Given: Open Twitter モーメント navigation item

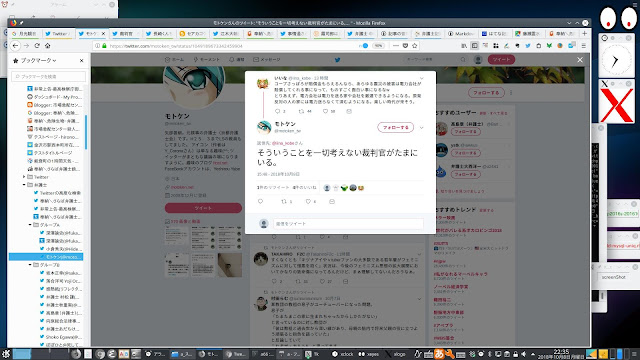Looking at the screenshot, I should (207, 60).
